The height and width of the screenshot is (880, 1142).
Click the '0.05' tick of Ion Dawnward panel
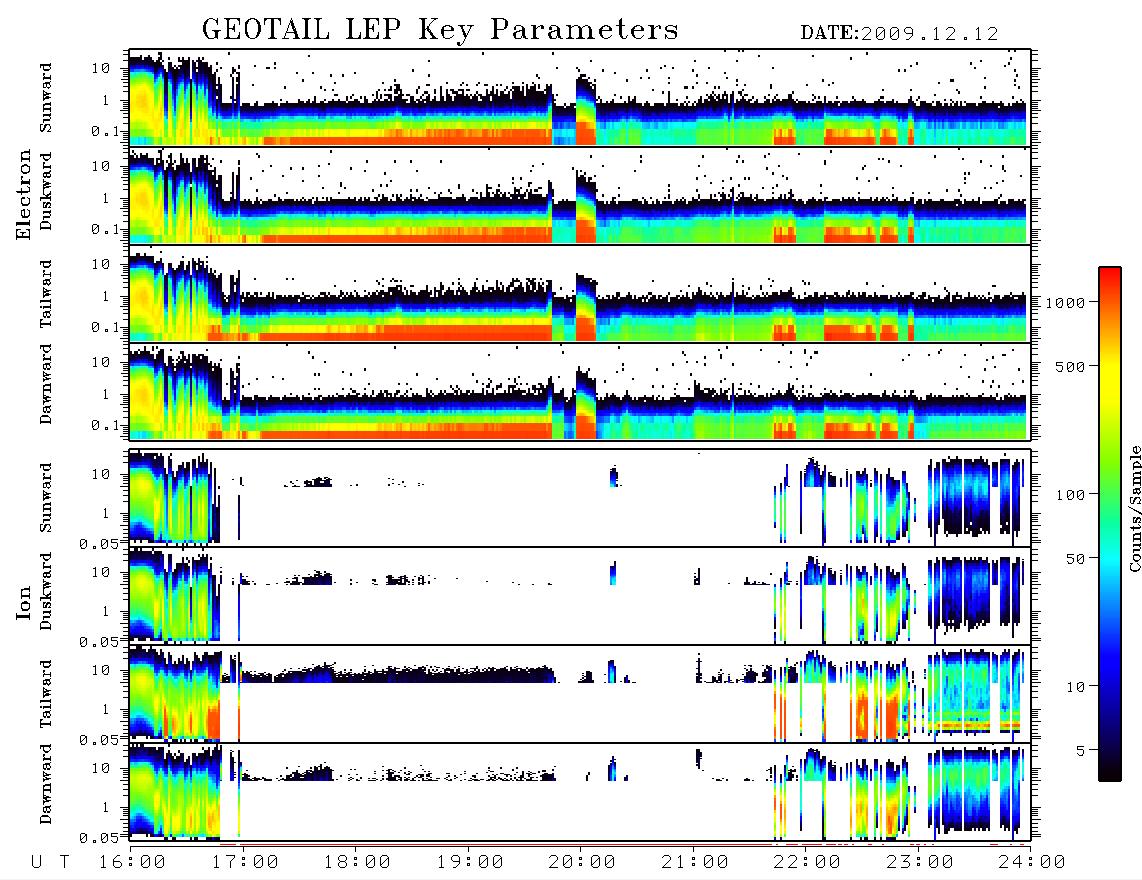tap(99, 838)
